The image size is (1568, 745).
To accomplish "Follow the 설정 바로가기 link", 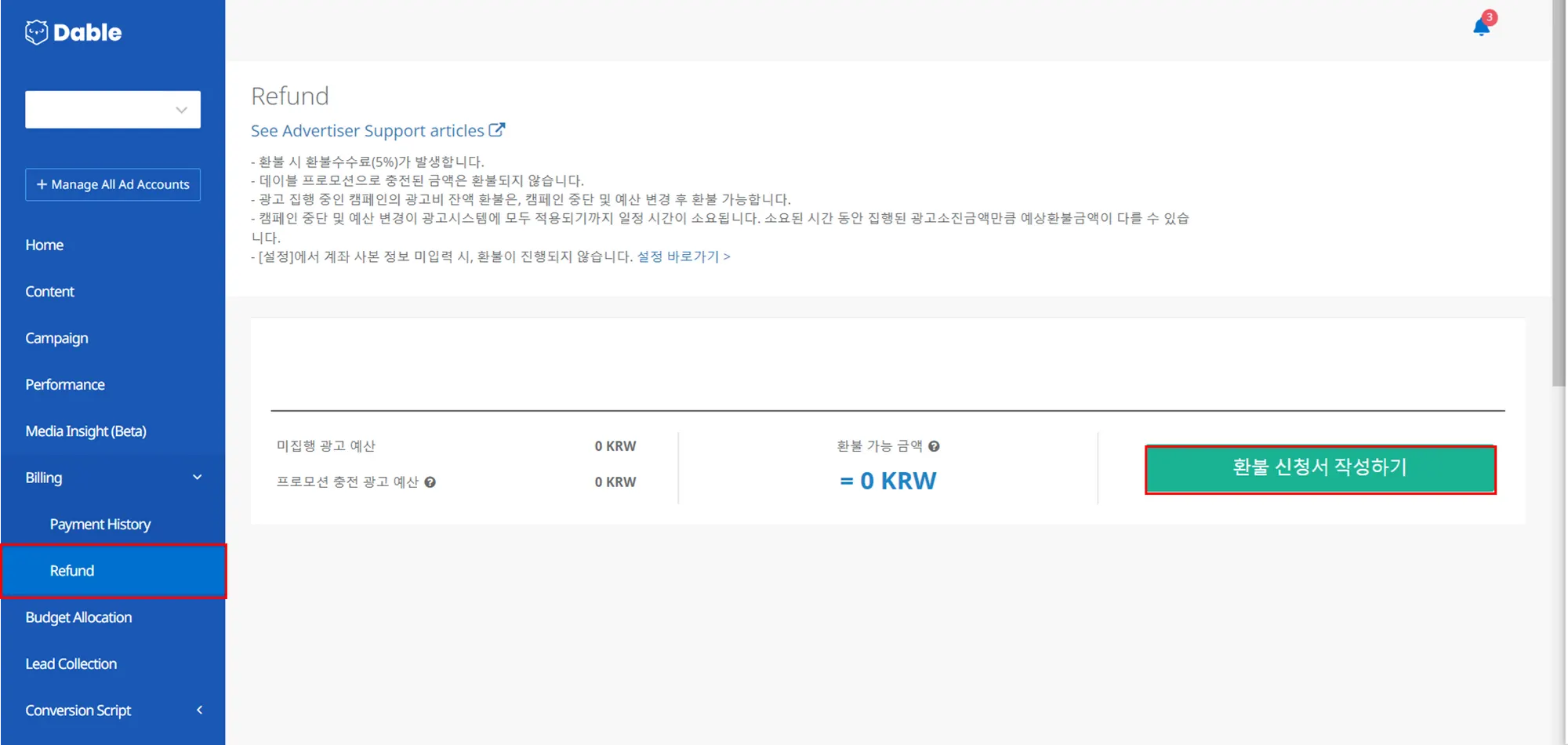I will pyautogui.click(x=683, y=256).
